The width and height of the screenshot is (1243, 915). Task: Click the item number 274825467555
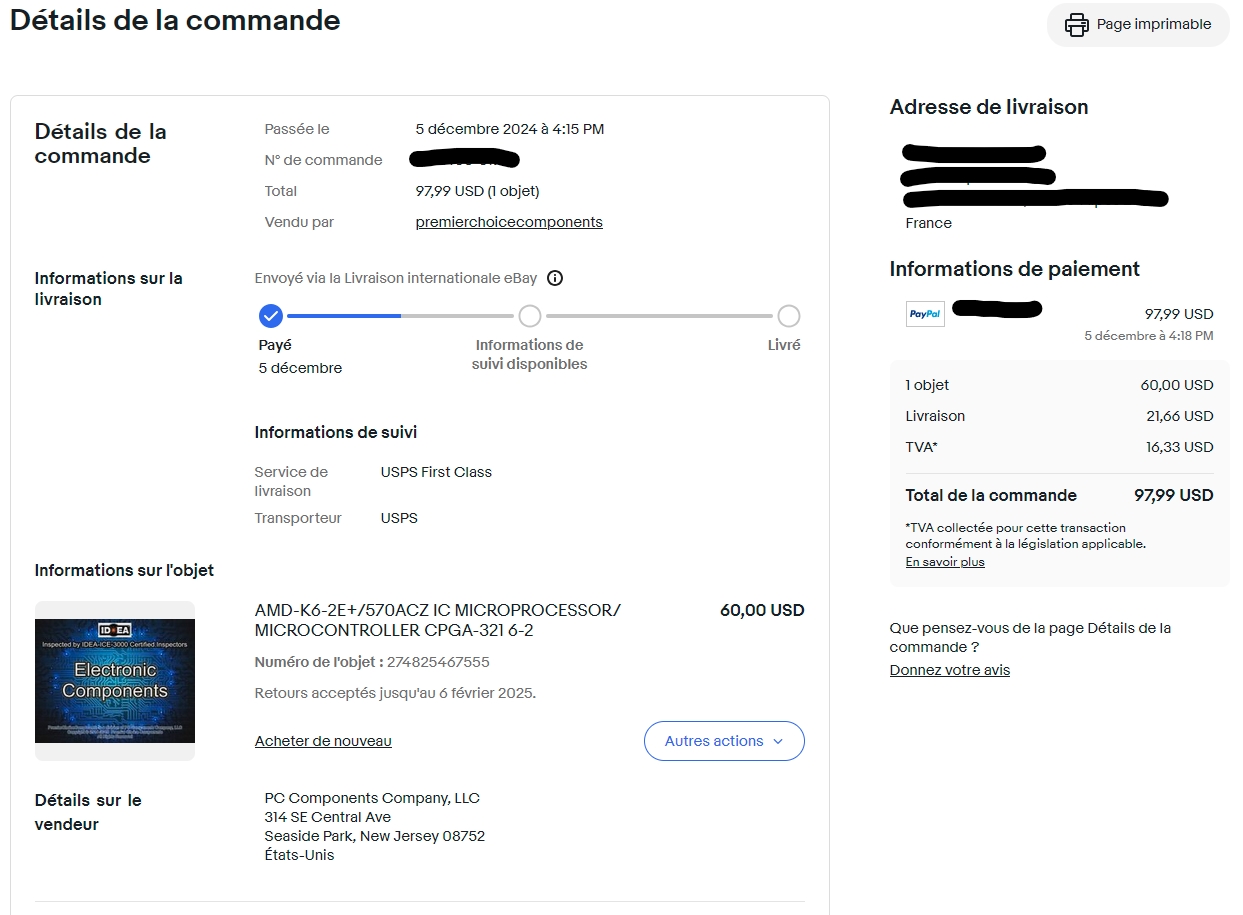pyautogui.click(x=439, y=662)
